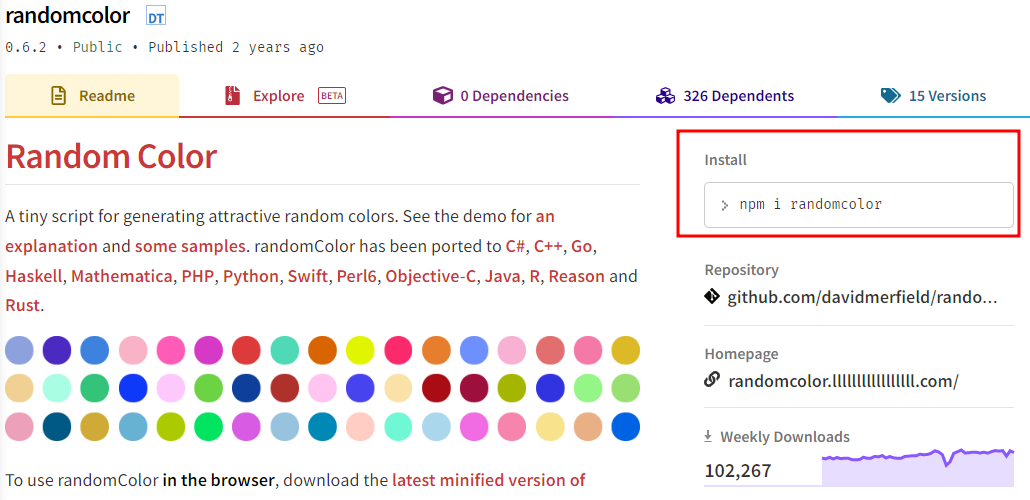1030x500 pixels.
Task: View the 326 Dependents tab
Action: [725, 96]
